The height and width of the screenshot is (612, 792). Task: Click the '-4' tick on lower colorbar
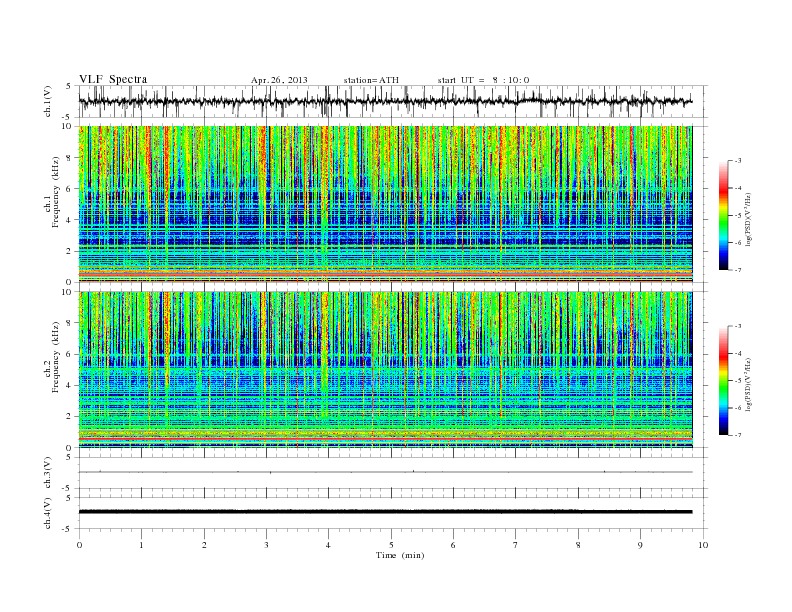[738, 353]
